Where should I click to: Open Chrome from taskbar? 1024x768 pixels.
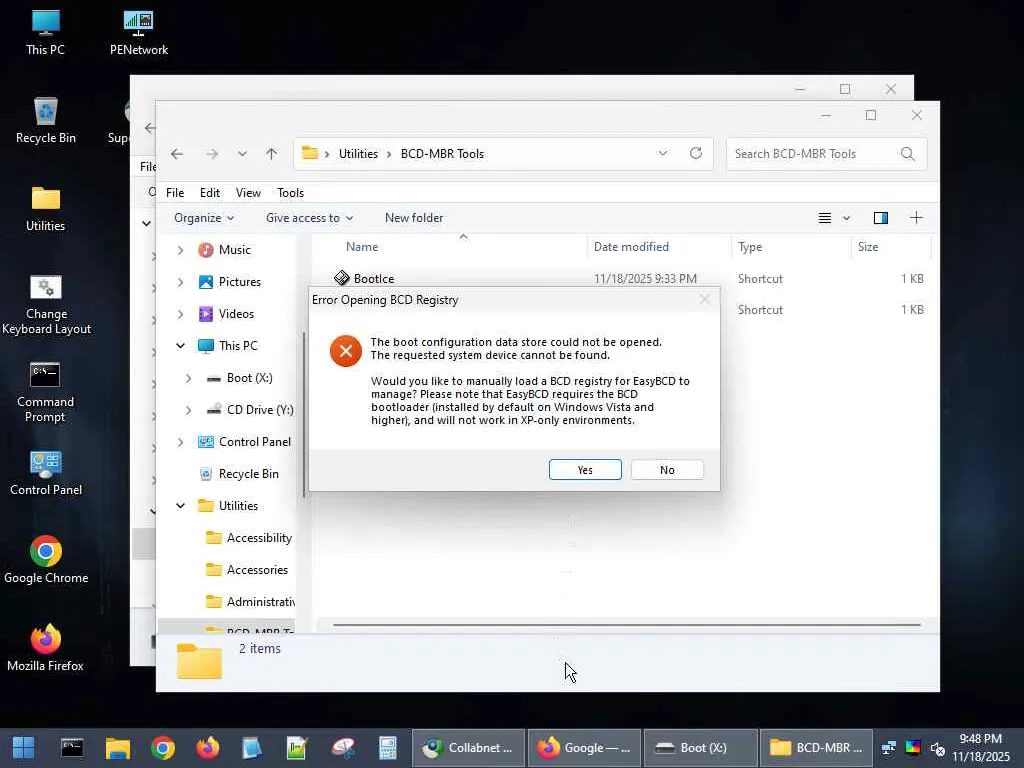[163, 748]
